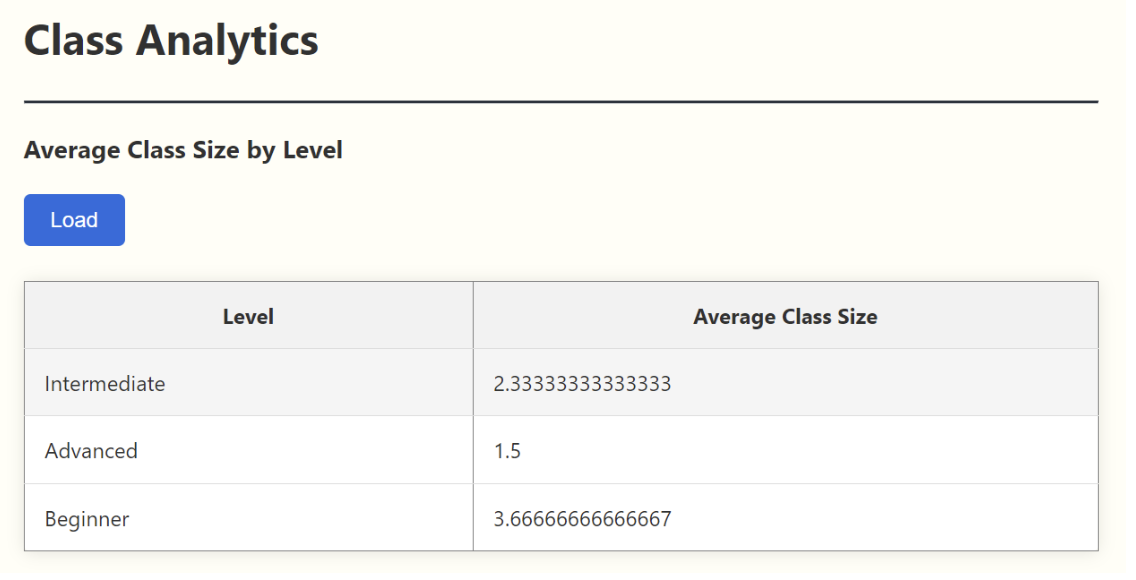Viewport: 1136px width, 580px height.
Task: Click the word "Class" in the page title
Action: point(74,41)
